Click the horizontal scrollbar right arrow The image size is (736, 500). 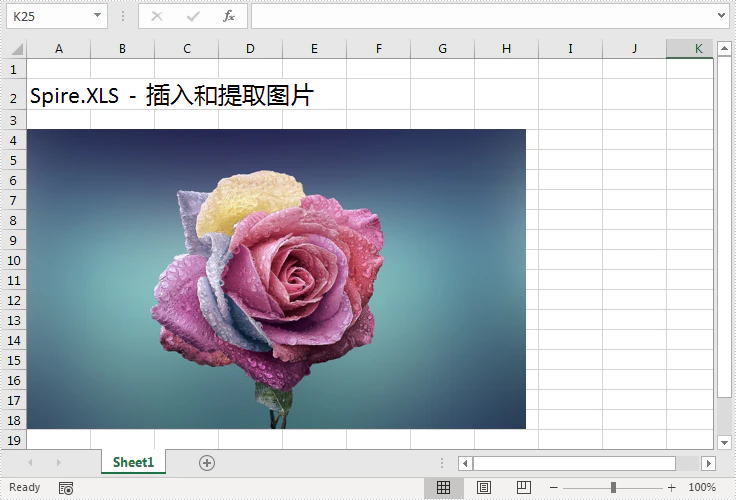click(x=708, y=463)
